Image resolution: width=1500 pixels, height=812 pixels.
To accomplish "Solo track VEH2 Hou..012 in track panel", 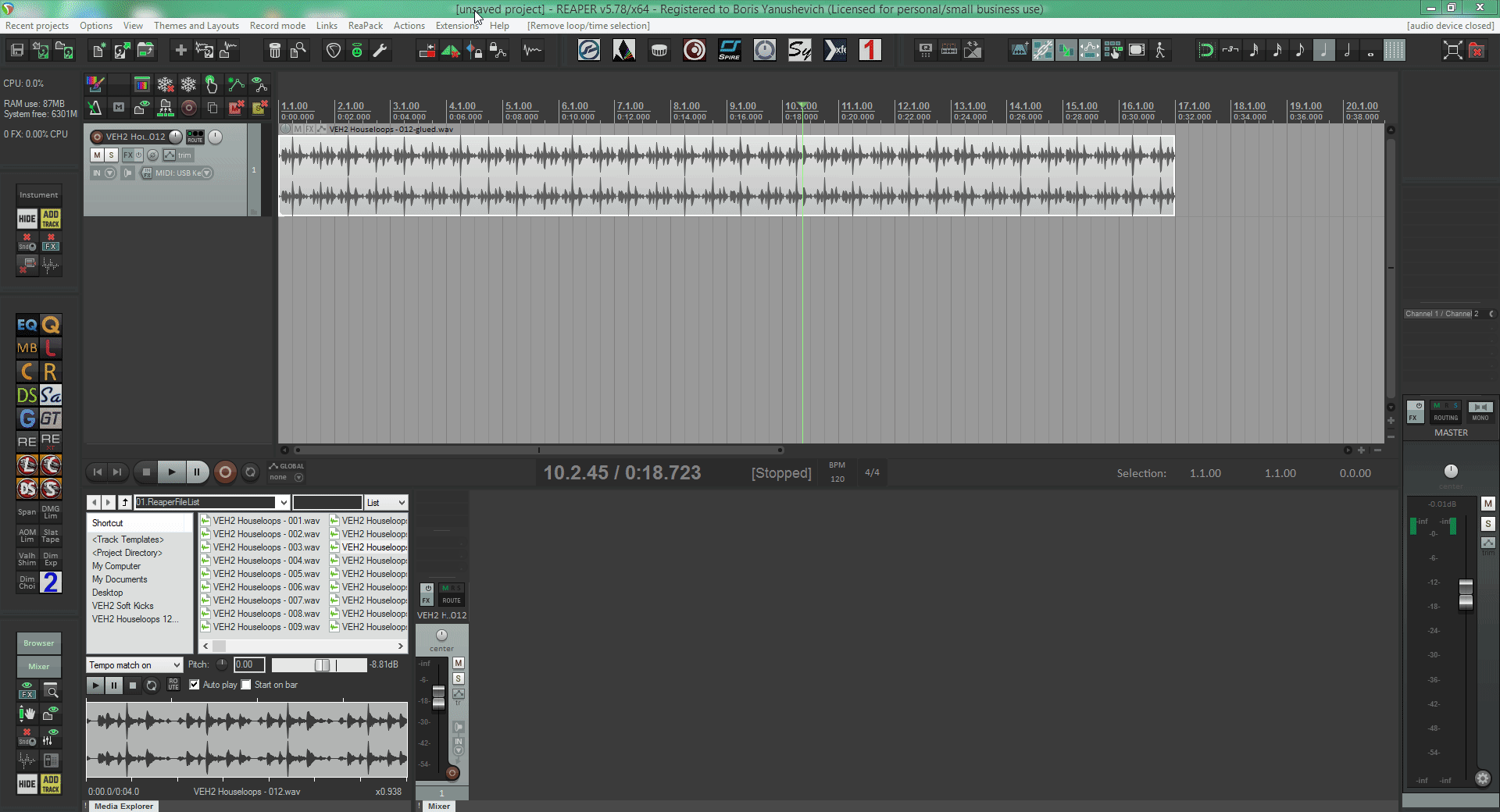I will click(x=111, y=155).
